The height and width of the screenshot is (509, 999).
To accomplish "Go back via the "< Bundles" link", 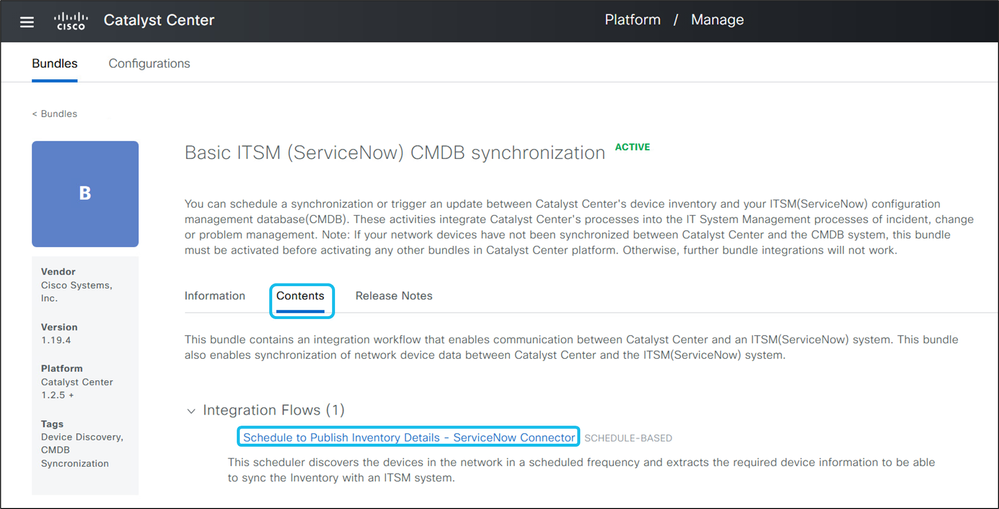I will coord(55,114).
